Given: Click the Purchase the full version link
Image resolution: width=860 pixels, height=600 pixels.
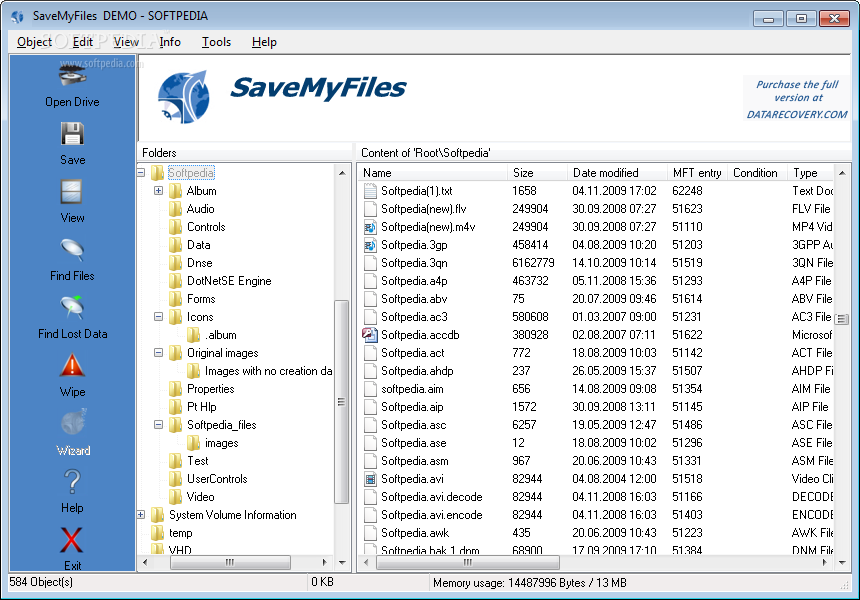Looking at the screenshot, I should coord(796,99).
